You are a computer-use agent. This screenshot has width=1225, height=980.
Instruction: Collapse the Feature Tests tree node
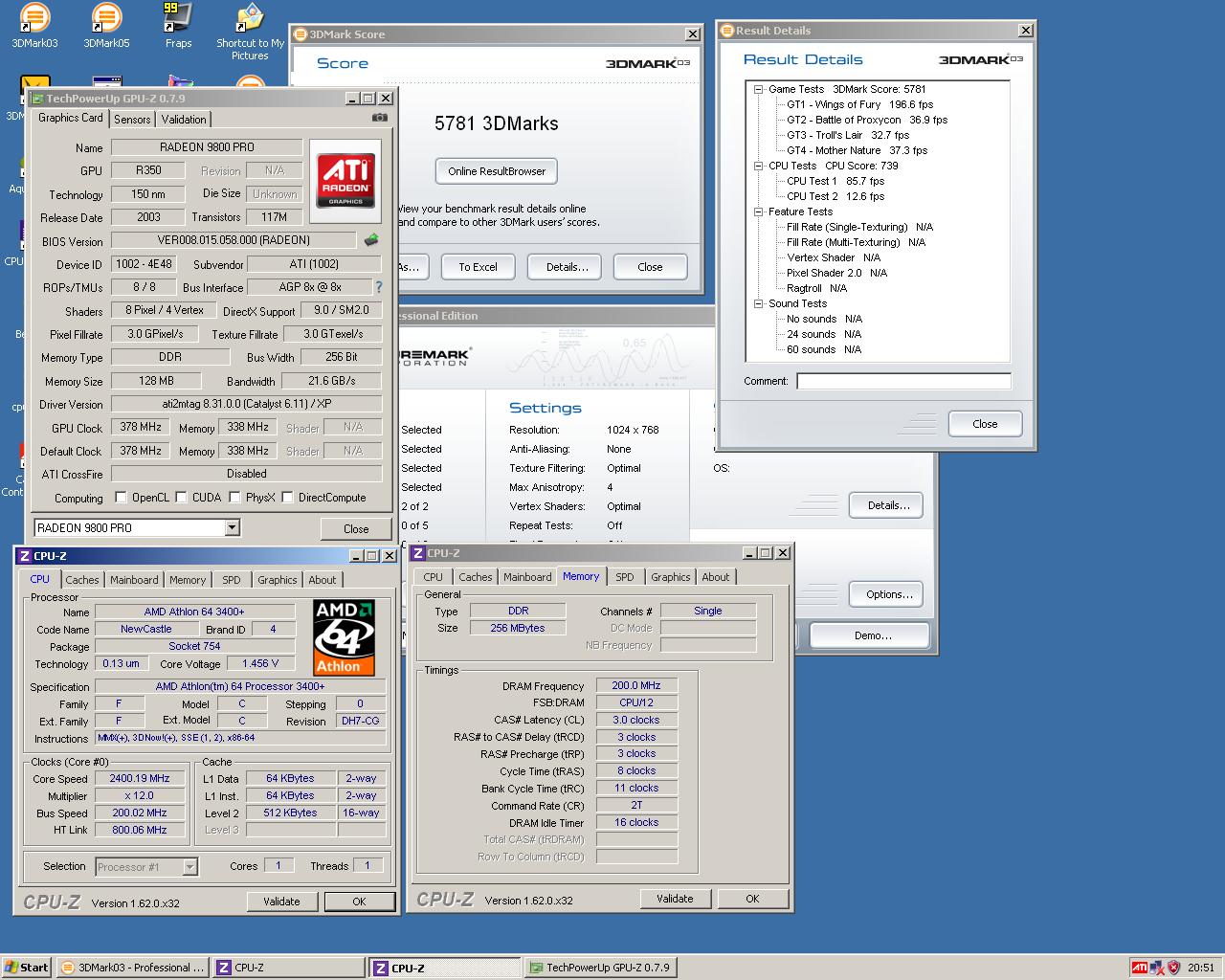click(x=758, y=212)
